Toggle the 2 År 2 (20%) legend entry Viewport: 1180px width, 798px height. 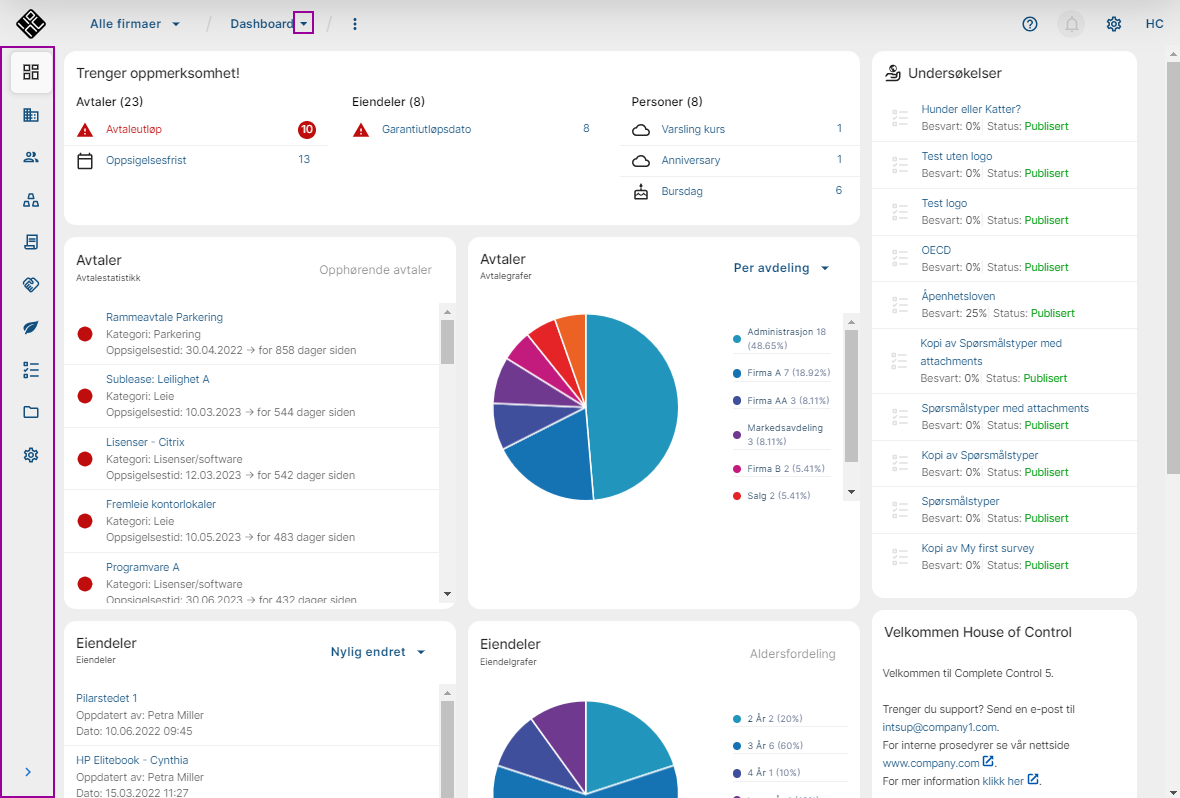[x=768, y=719]
